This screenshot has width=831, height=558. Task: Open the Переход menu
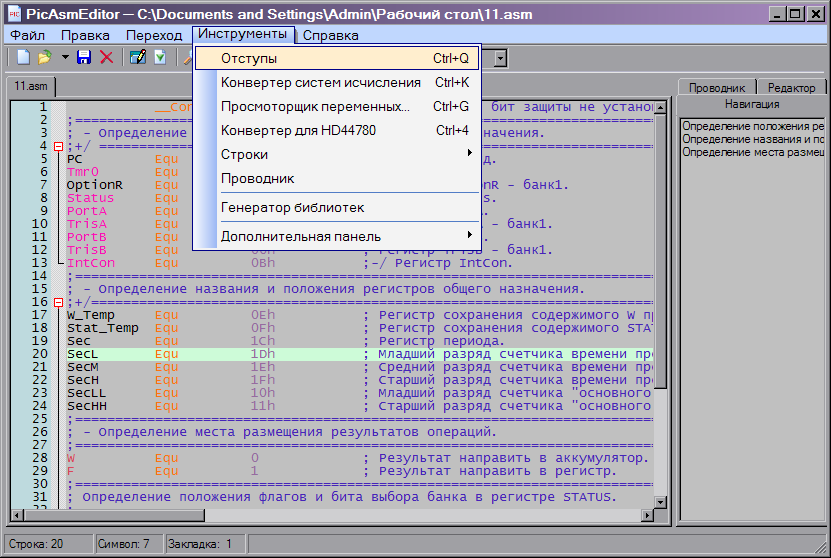tap(154, 36)
